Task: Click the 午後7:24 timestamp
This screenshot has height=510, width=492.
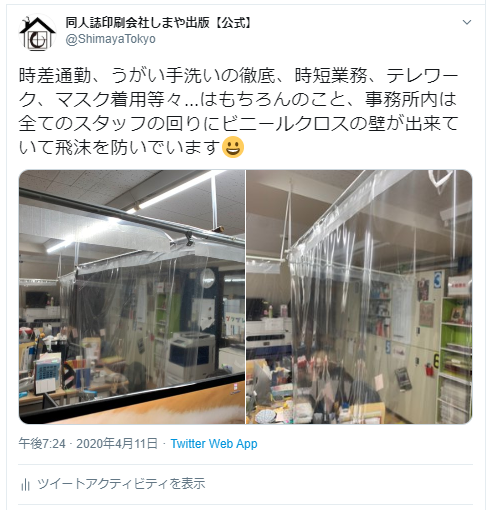Action: click(42, 444)
